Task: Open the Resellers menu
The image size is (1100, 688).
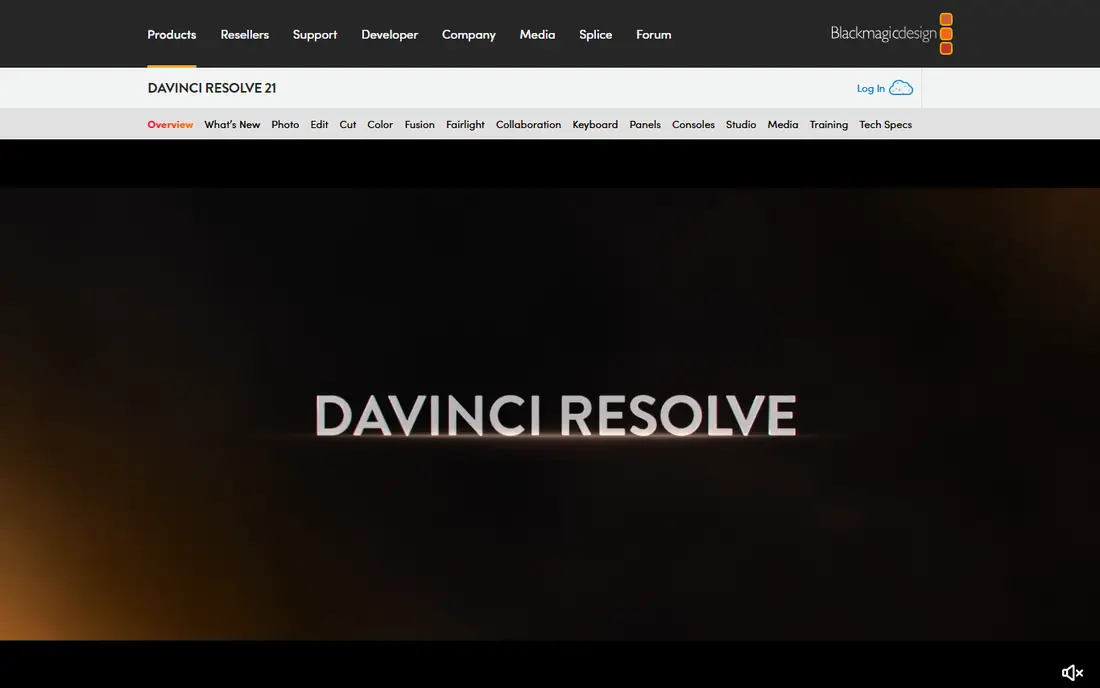Action: [x=245, y=34]
